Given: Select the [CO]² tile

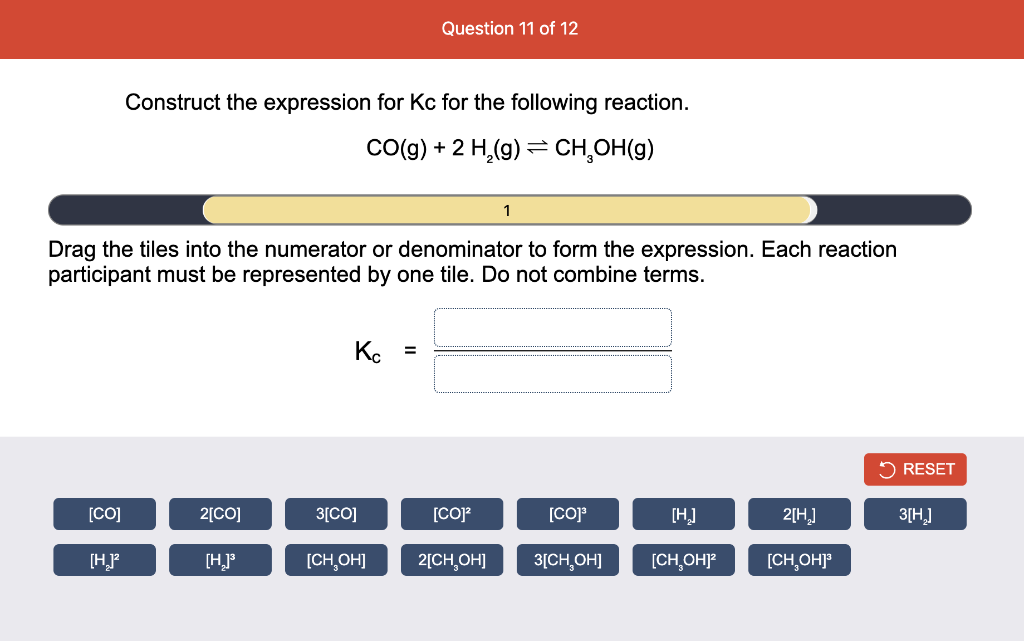Looking at the screenshot, I should coord(452,513).
